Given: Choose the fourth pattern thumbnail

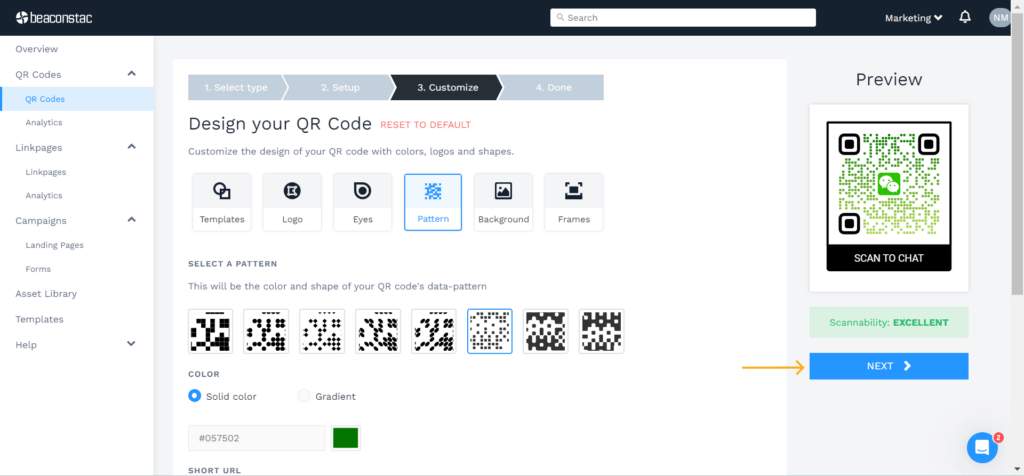Looking at the screenshot, I should coord(378,331).
